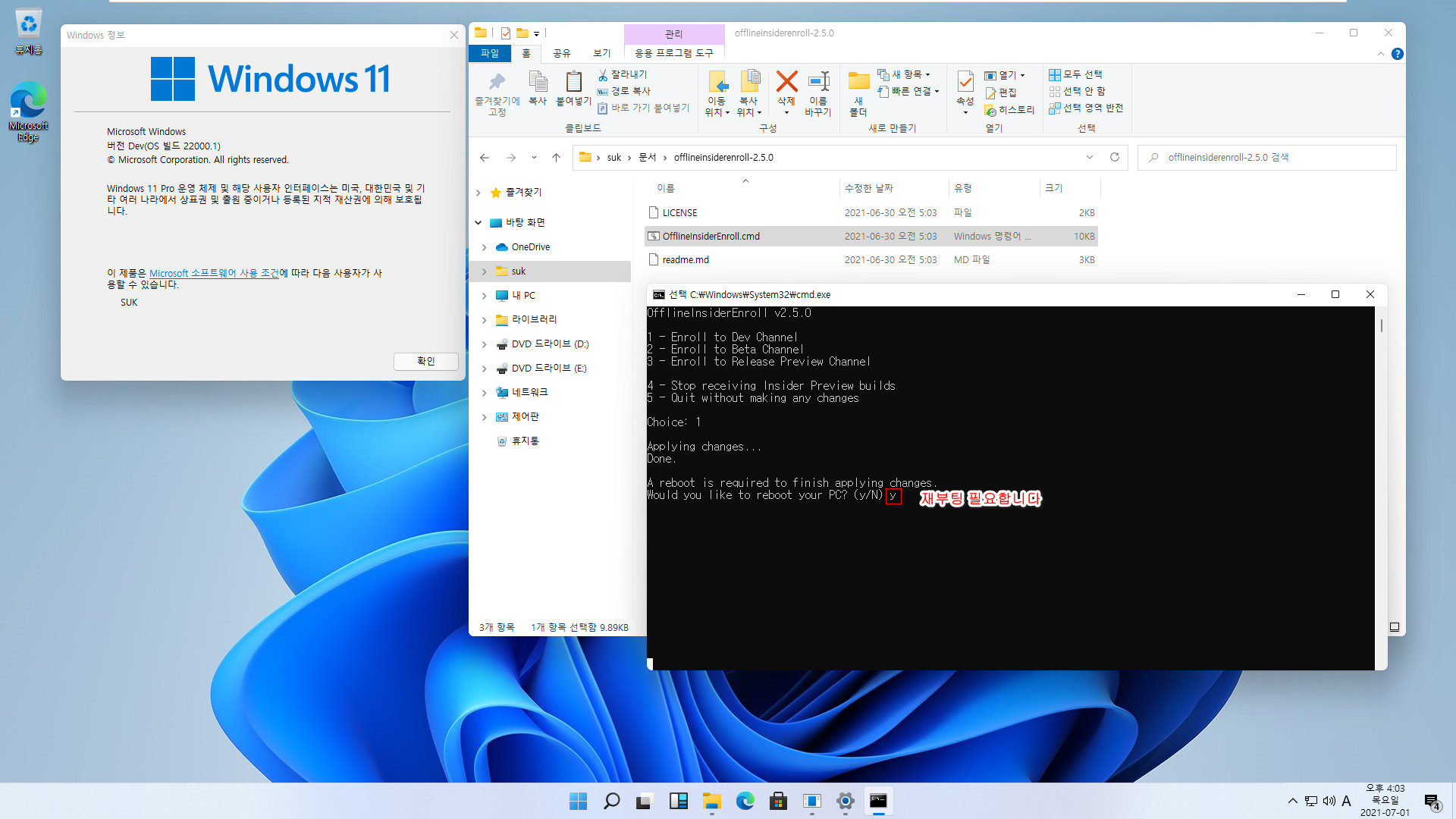The image size is (1456, 819).
Task: Switch to the 공유 (Share) ribbon tab
Action: 561,53
